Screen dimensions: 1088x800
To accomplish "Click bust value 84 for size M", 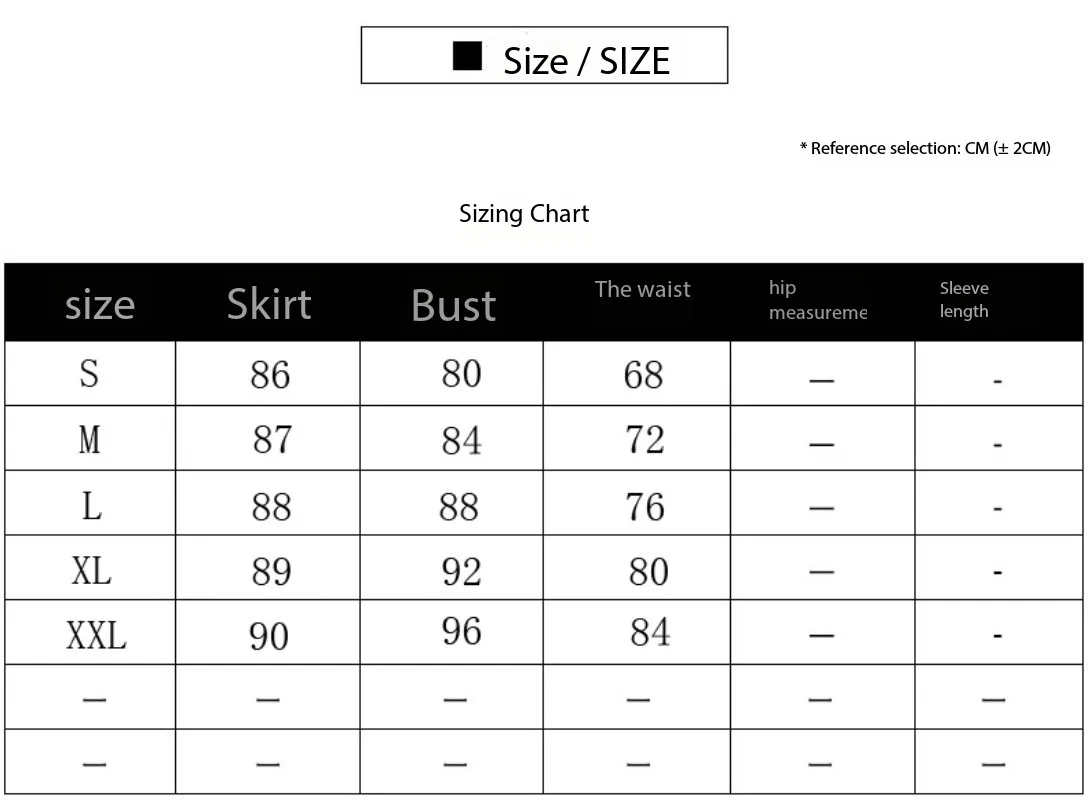I will pos(461,440).
